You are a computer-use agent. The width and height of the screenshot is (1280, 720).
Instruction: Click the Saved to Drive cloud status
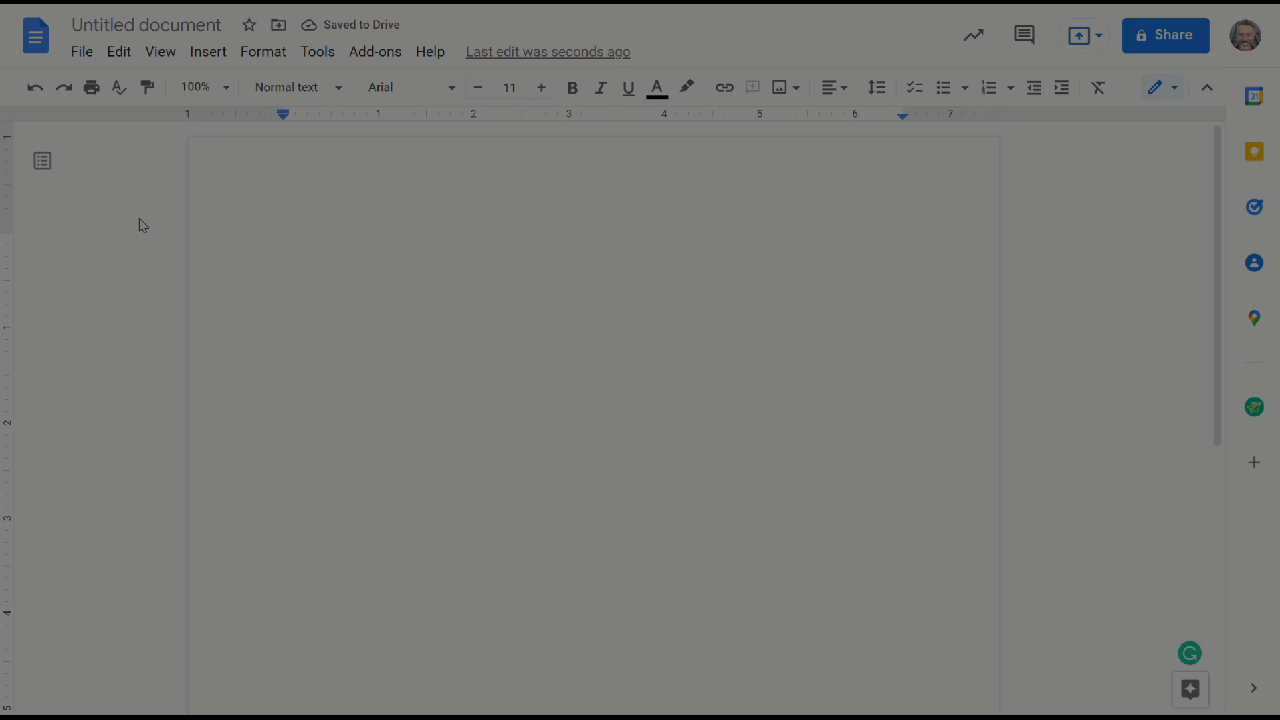pos(350,25)
